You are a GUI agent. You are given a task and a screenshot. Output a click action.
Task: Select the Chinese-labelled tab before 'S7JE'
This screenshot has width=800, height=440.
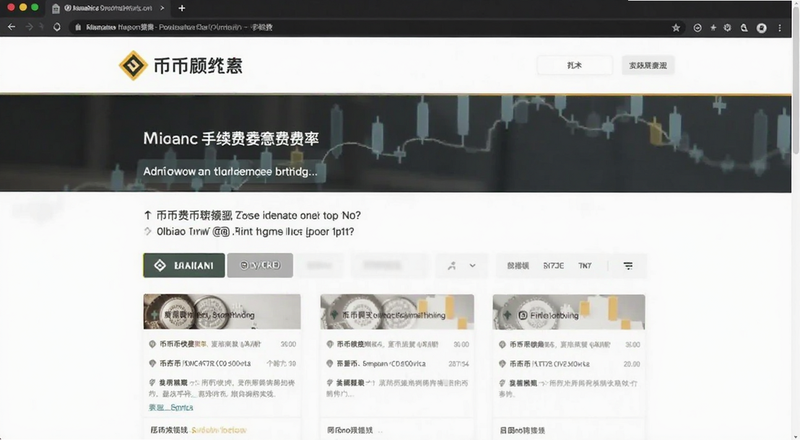(x=518, y=266)
